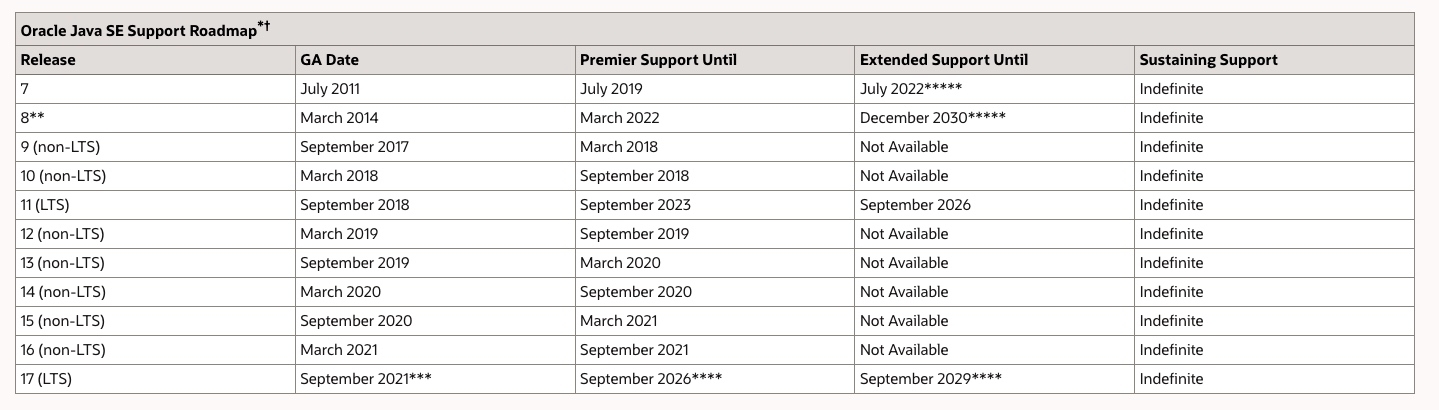Select the '11 (LTS)' release cell
1439x410 pixels.
[x=45, y=205]
